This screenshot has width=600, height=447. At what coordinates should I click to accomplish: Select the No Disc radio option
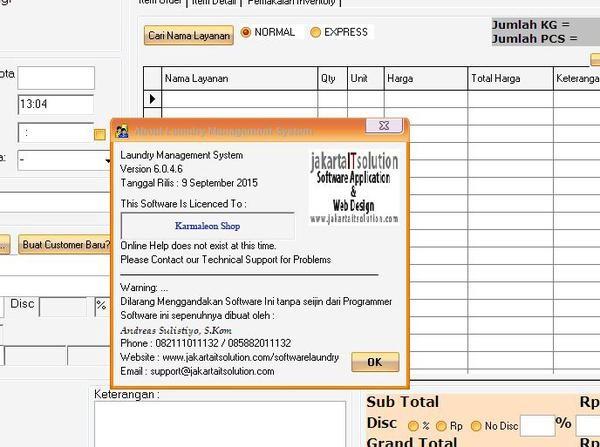tap(476, 423)
